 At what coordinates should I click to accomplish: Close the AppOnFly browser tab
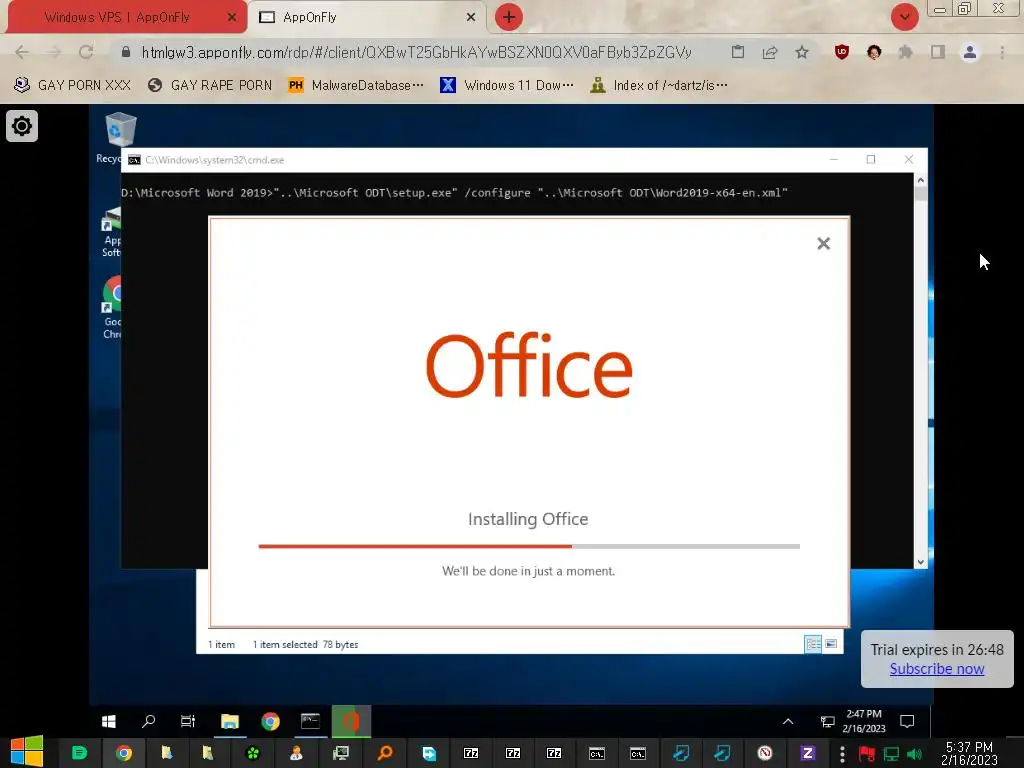[x=471, y=18]
